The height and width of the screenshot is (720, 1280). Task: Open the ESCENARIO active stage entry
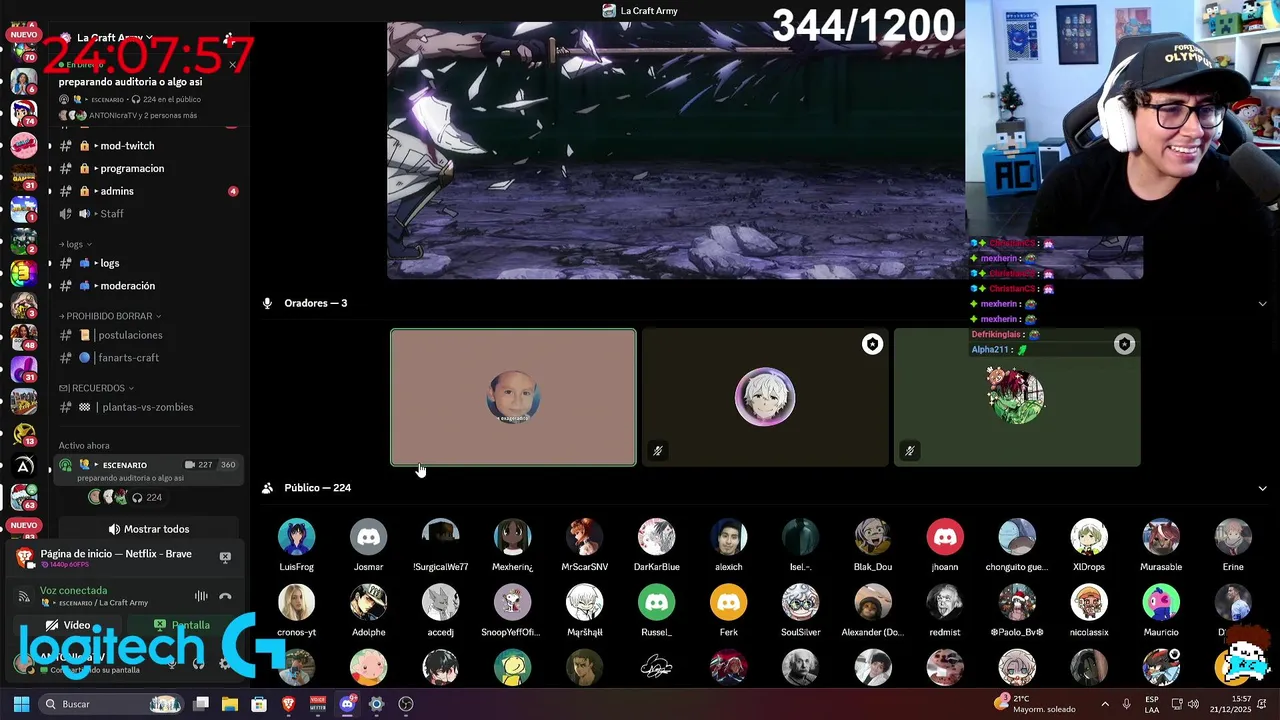click(x=148, y=470)
